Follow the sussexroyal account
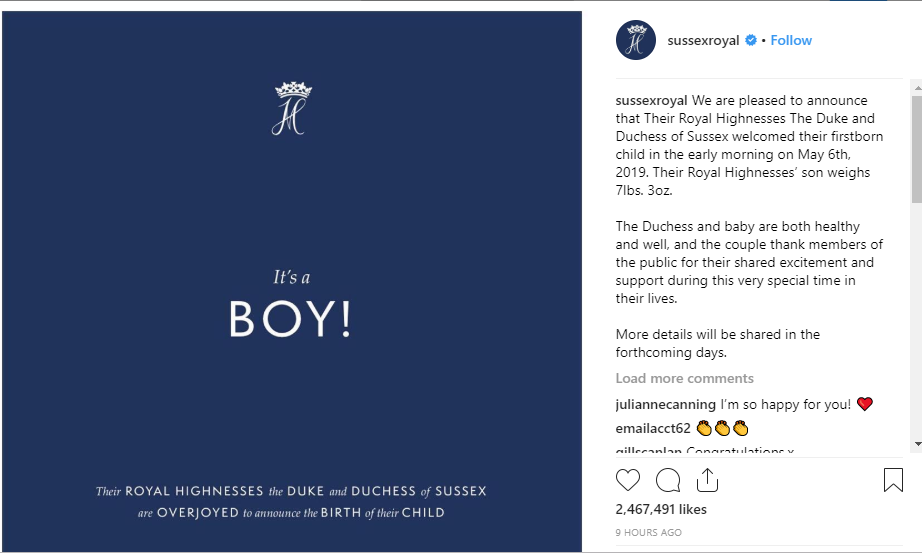 pos(791,40)
